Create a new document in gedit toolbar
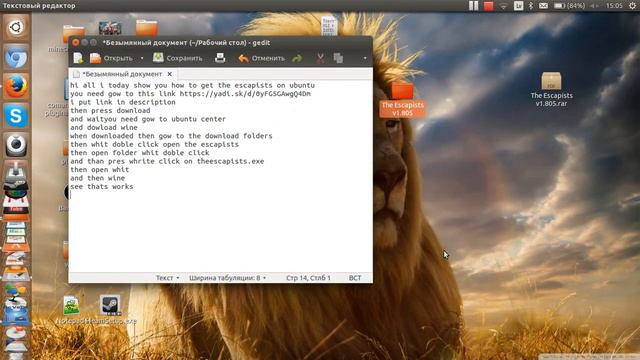The image size is (640, 360). [x=78, y=58]
